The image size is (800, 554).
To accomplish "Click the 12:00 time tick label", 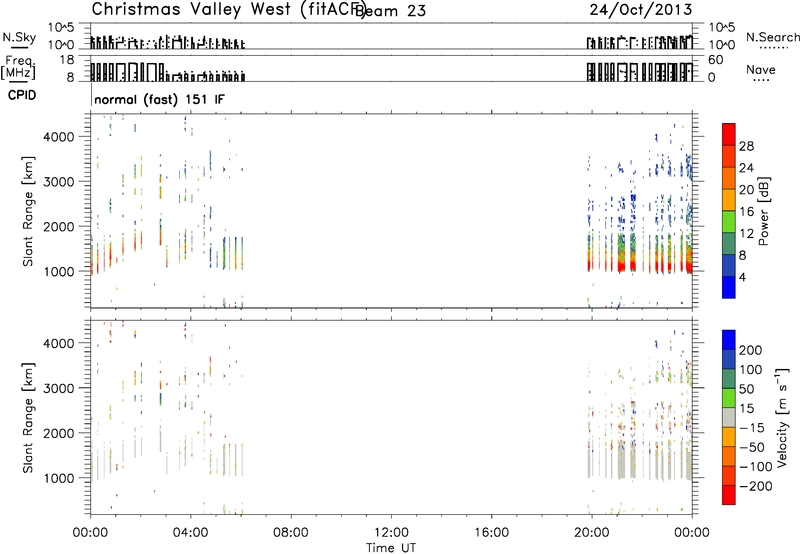I will 391,533.
